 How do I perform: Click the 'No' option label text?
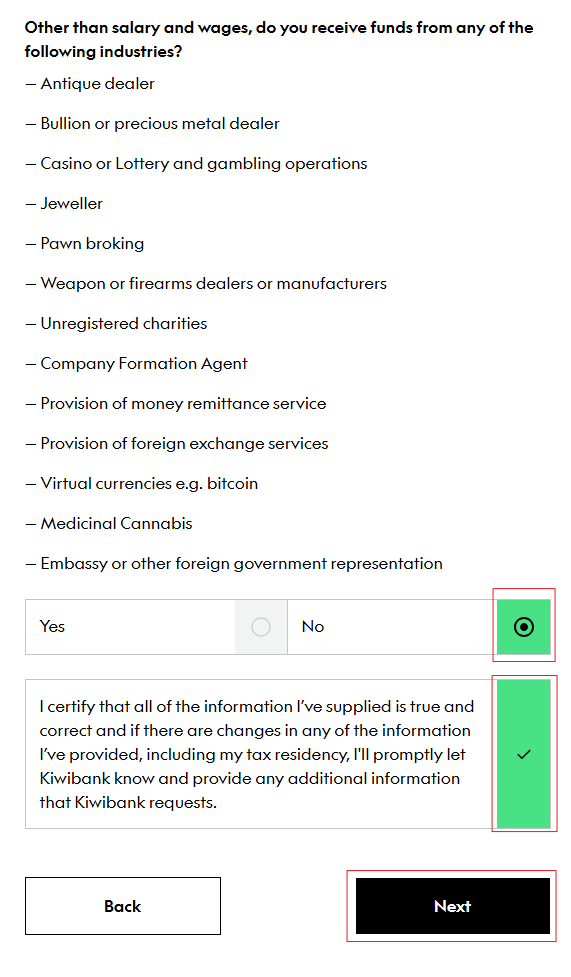(313, 626)
